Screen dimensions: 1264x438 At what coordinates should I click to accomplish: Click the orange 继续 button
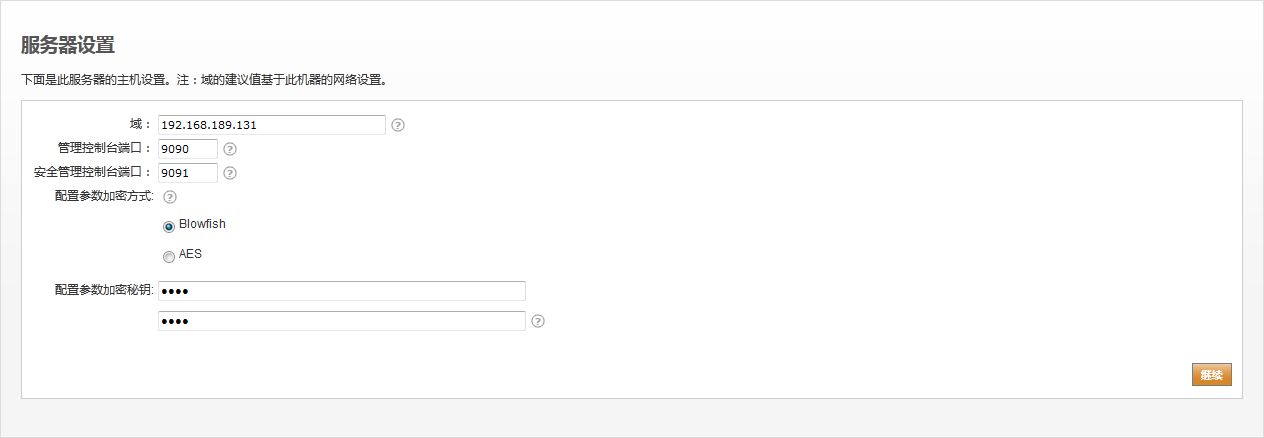click(1212, 375)
